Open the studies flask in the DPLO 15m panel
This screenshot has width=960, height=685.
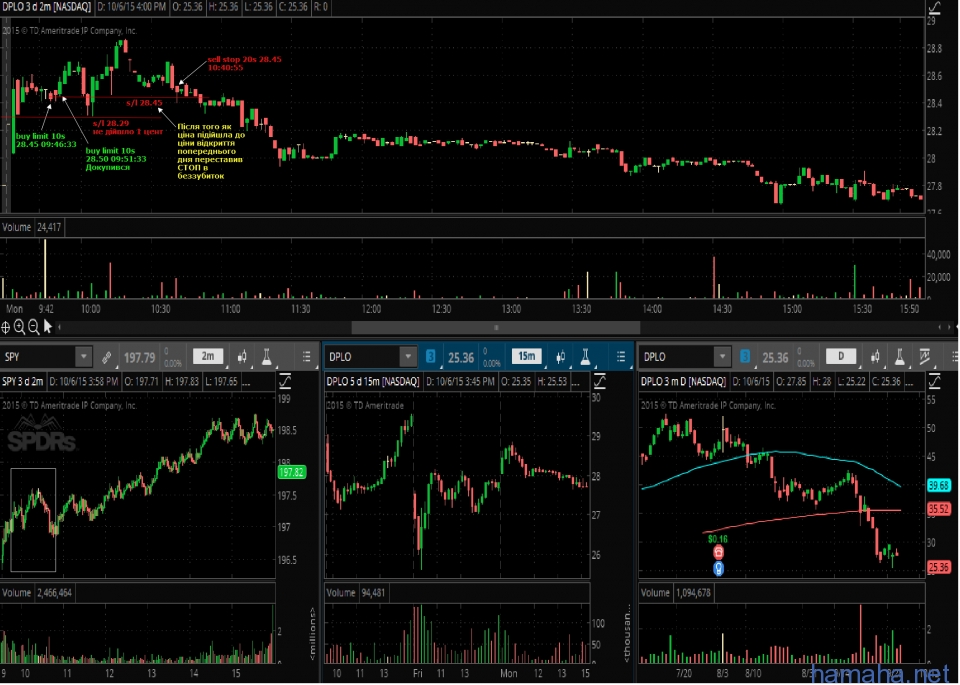pyautogui.click(x=585, y=357)
